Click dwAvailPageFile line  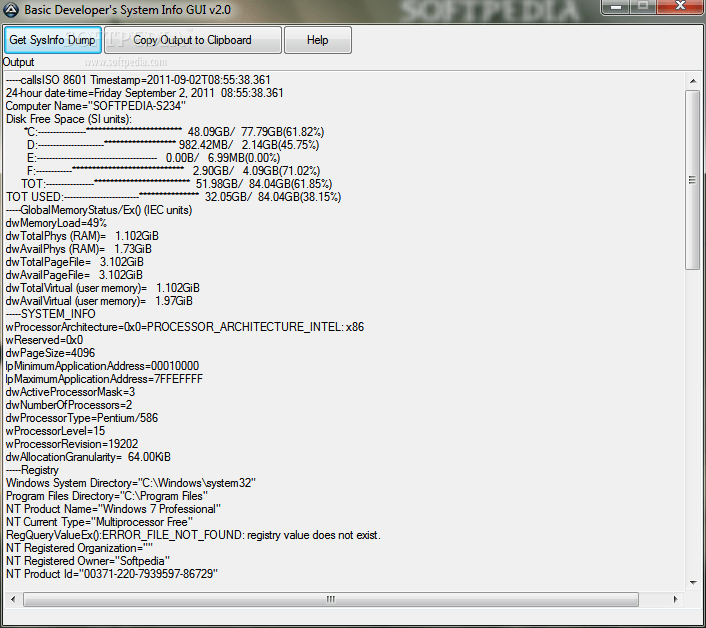74,275
